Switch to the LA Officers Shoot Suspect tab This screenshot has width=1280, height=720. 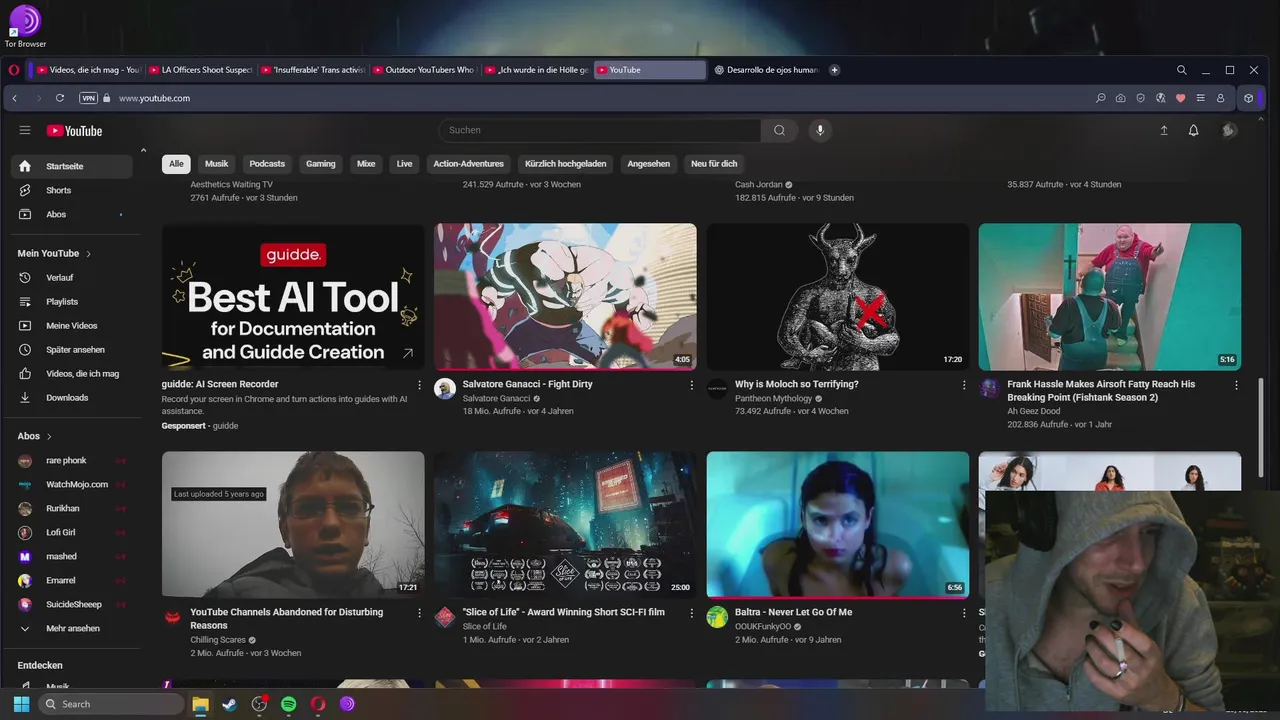pos(200,70)
